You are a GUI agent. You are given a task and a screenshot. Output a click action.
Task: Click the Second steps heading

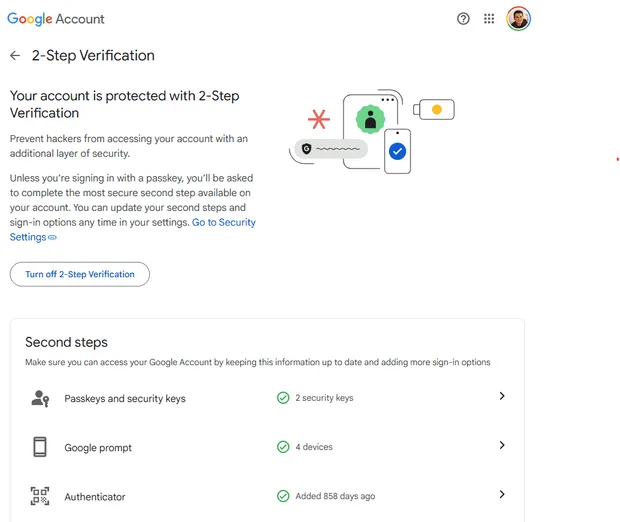point(66,342)
